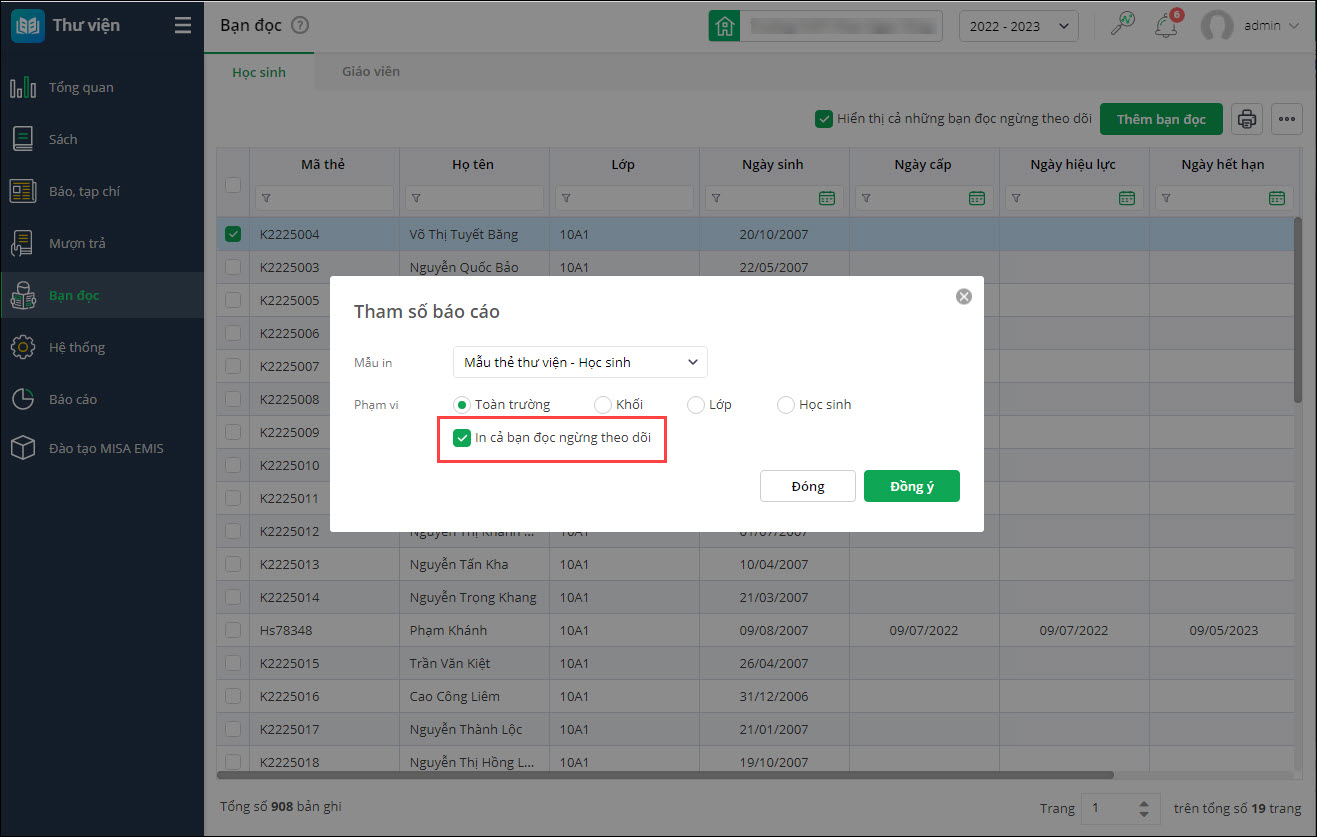
Task: Click card code Hs78348
Action: [286, 630]
